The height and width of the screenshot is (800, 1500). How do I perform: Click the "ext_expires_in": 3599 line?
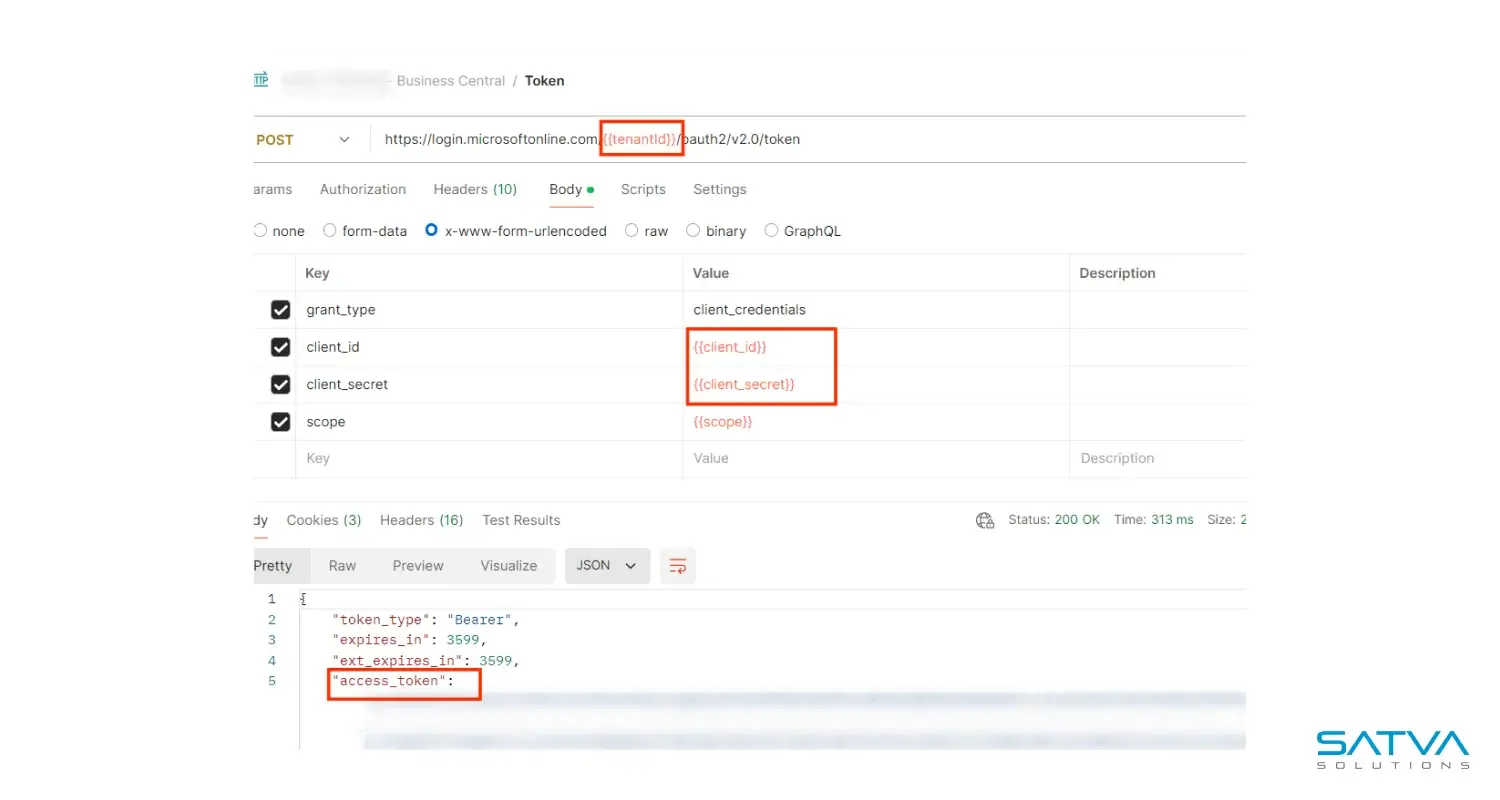[427, 661]
